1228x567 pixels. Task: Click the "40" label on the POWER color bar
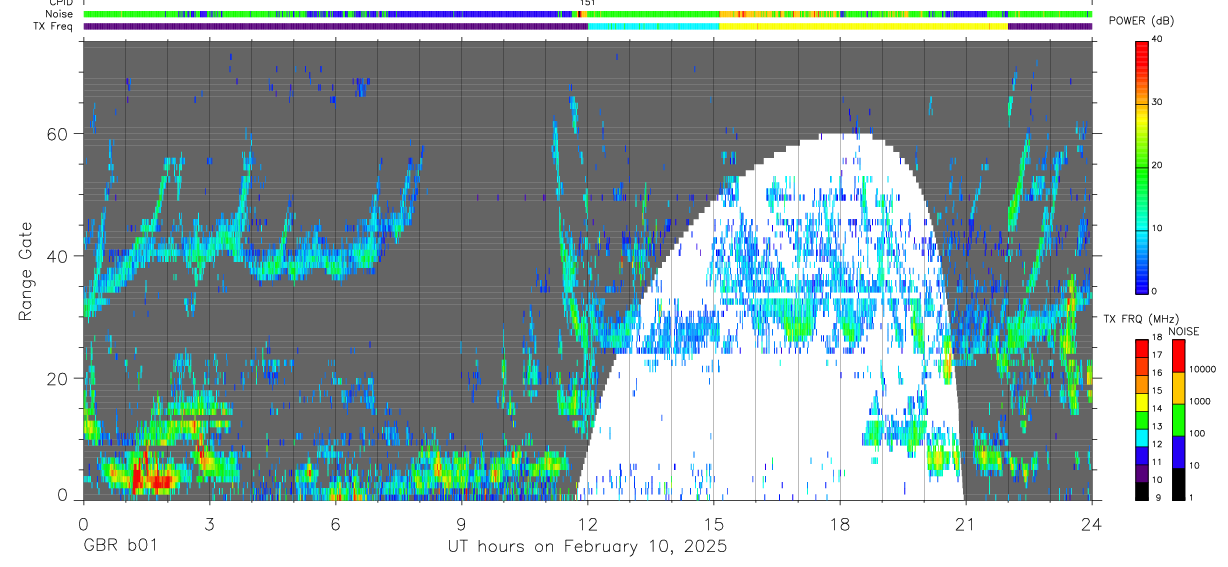pyautogui.click(x=1156, y=39)
